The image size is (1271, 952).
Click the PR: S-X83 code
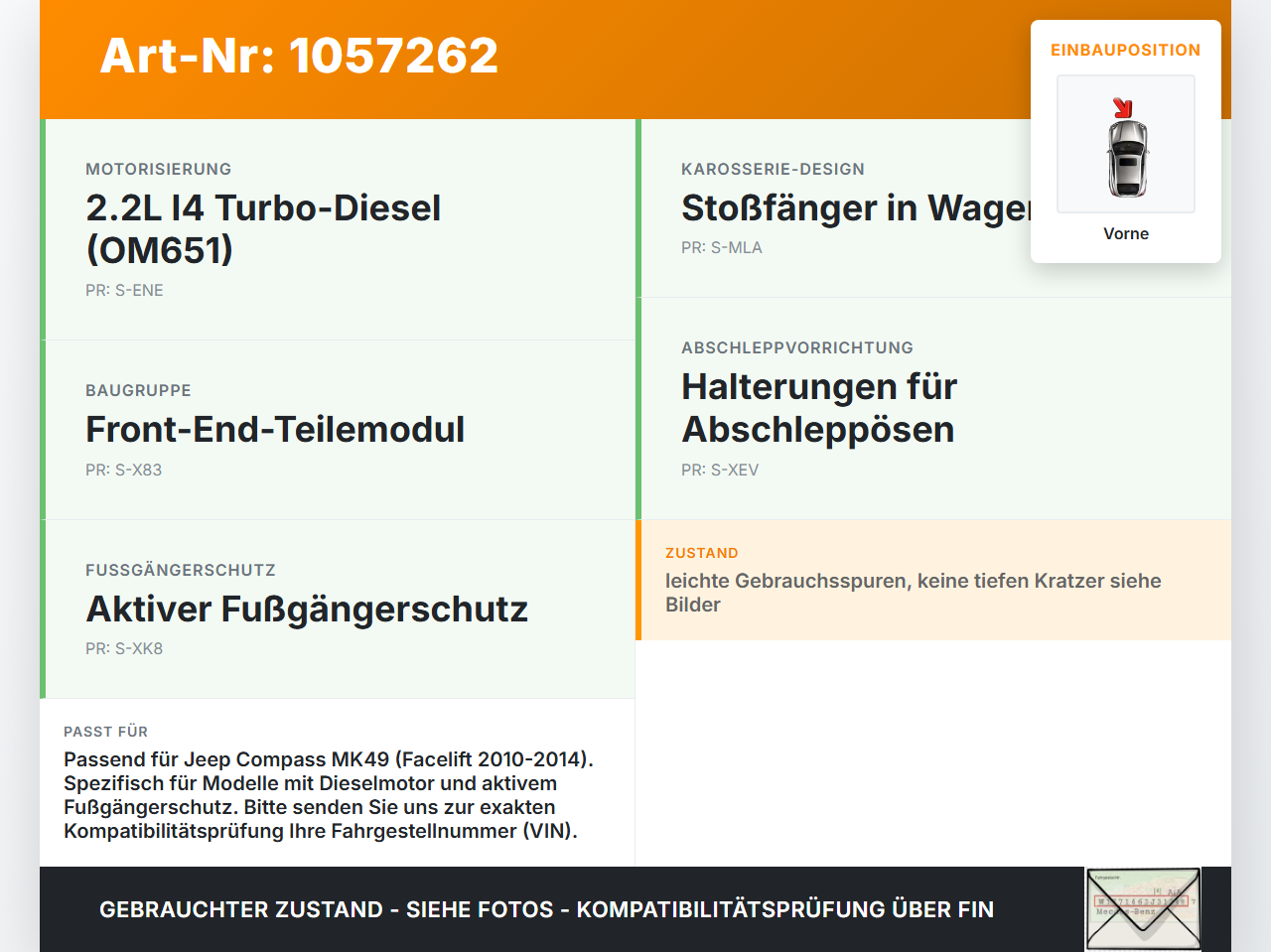click(123, 470)
